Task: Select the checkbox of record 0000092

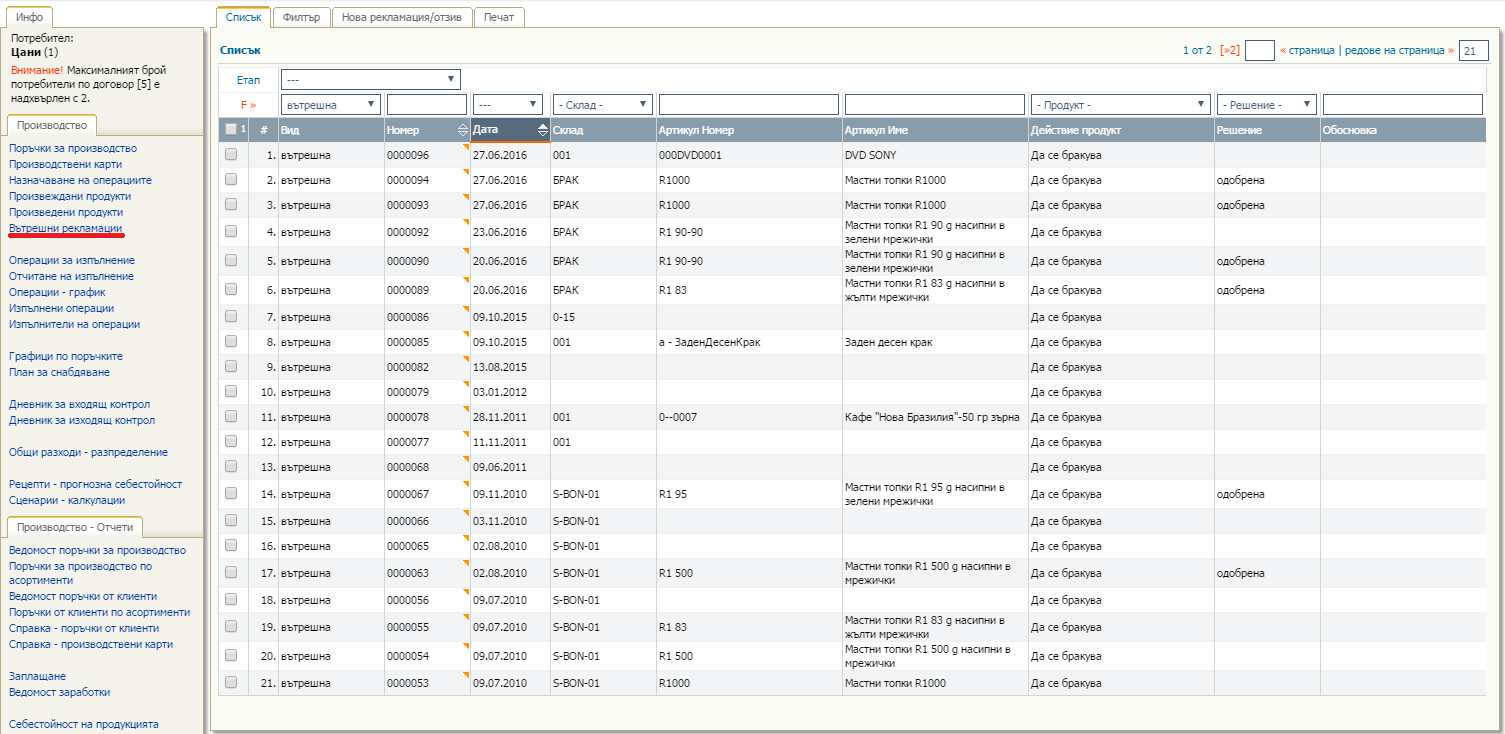Action: (x=231, y=232)
